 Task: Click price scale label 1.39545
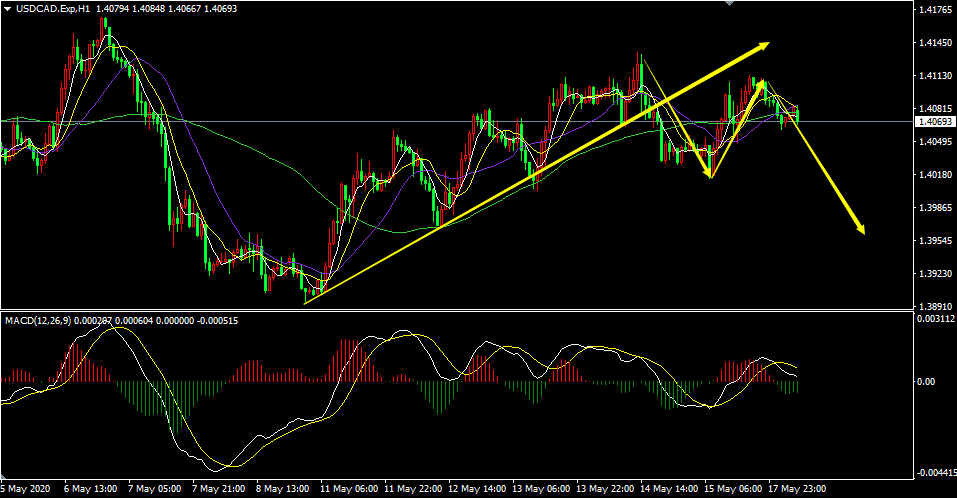coord(935,240)
